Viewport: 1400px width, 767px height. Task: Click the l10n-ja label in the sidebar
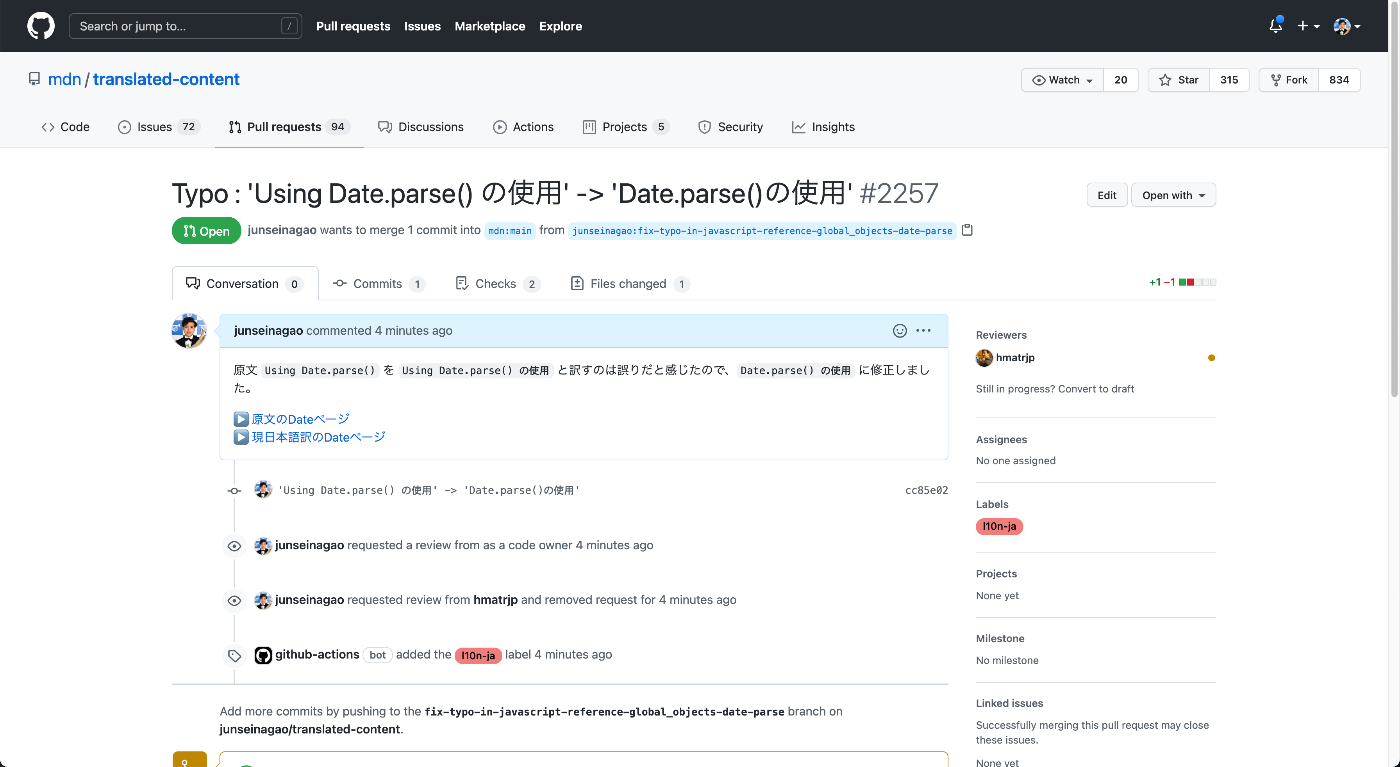tap(999, 526)
